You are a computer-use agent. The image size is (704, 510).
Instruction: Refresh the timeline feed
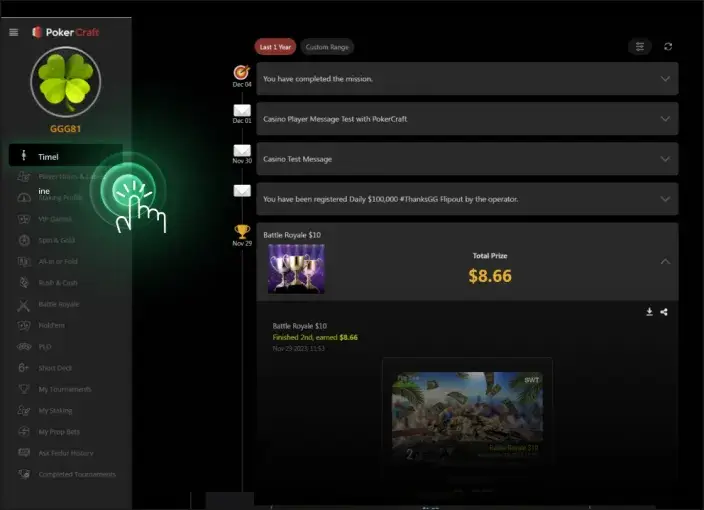click(x=668, y=47)
